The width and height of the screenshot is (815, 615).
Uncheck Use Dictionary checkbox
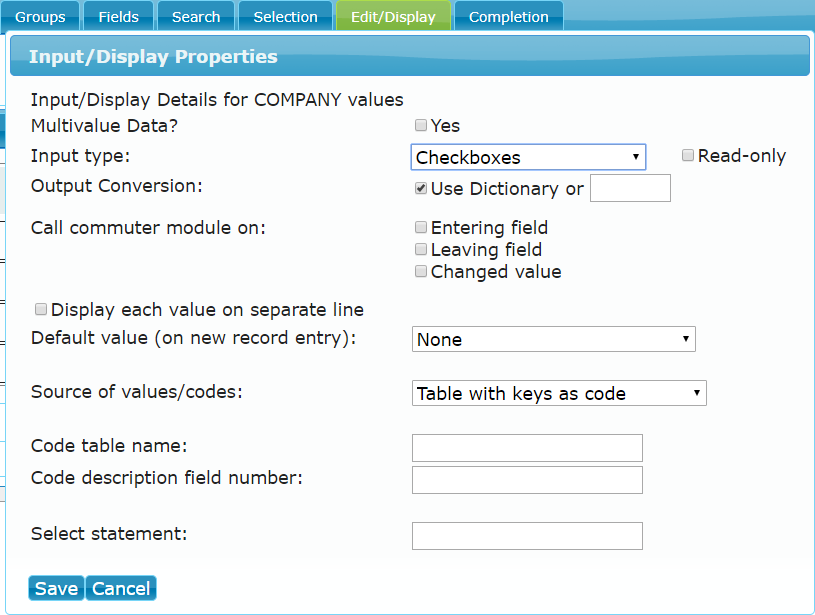click(x=421, y=188)
